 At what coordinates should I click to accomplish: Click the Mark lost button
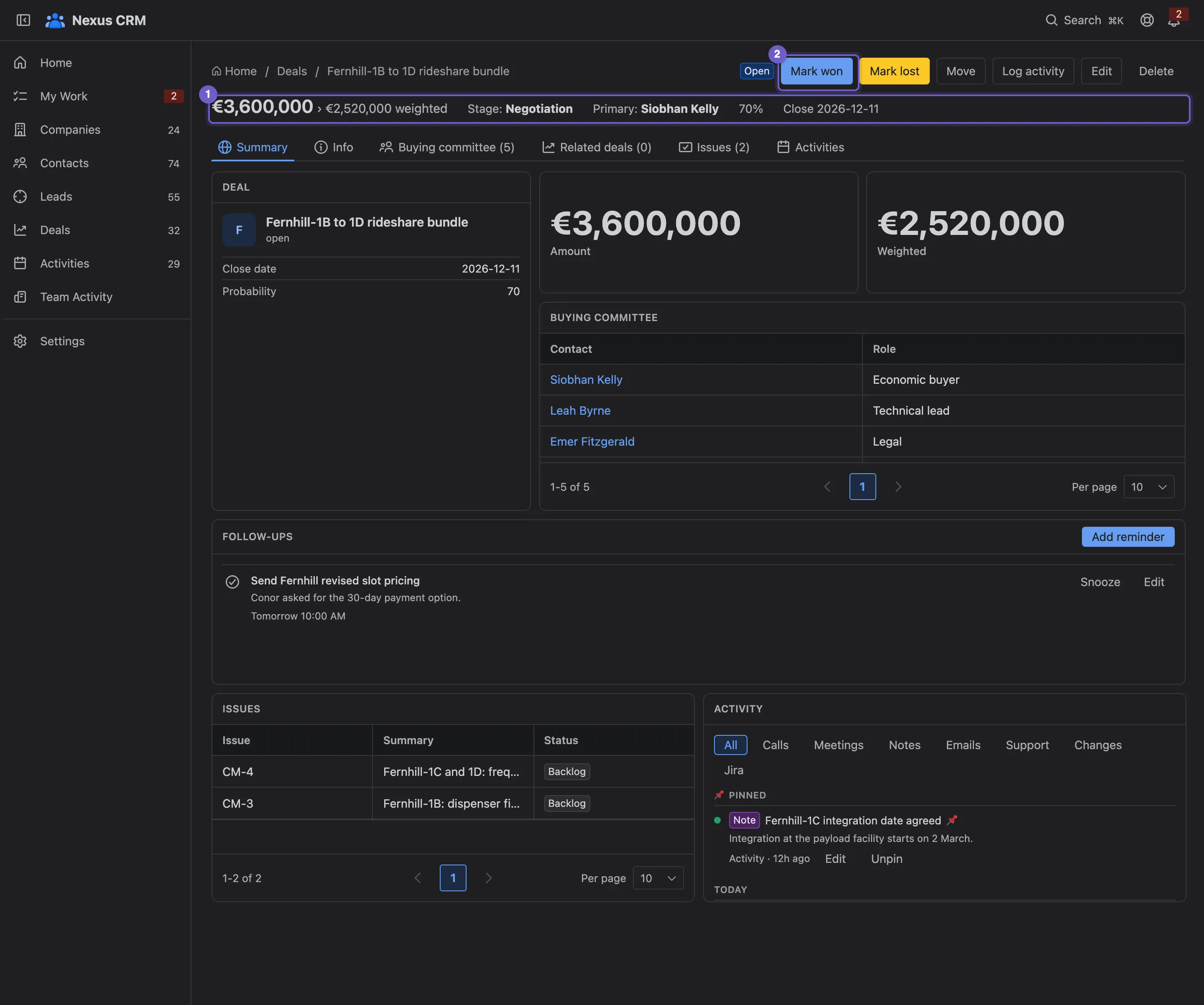[894, 71]
